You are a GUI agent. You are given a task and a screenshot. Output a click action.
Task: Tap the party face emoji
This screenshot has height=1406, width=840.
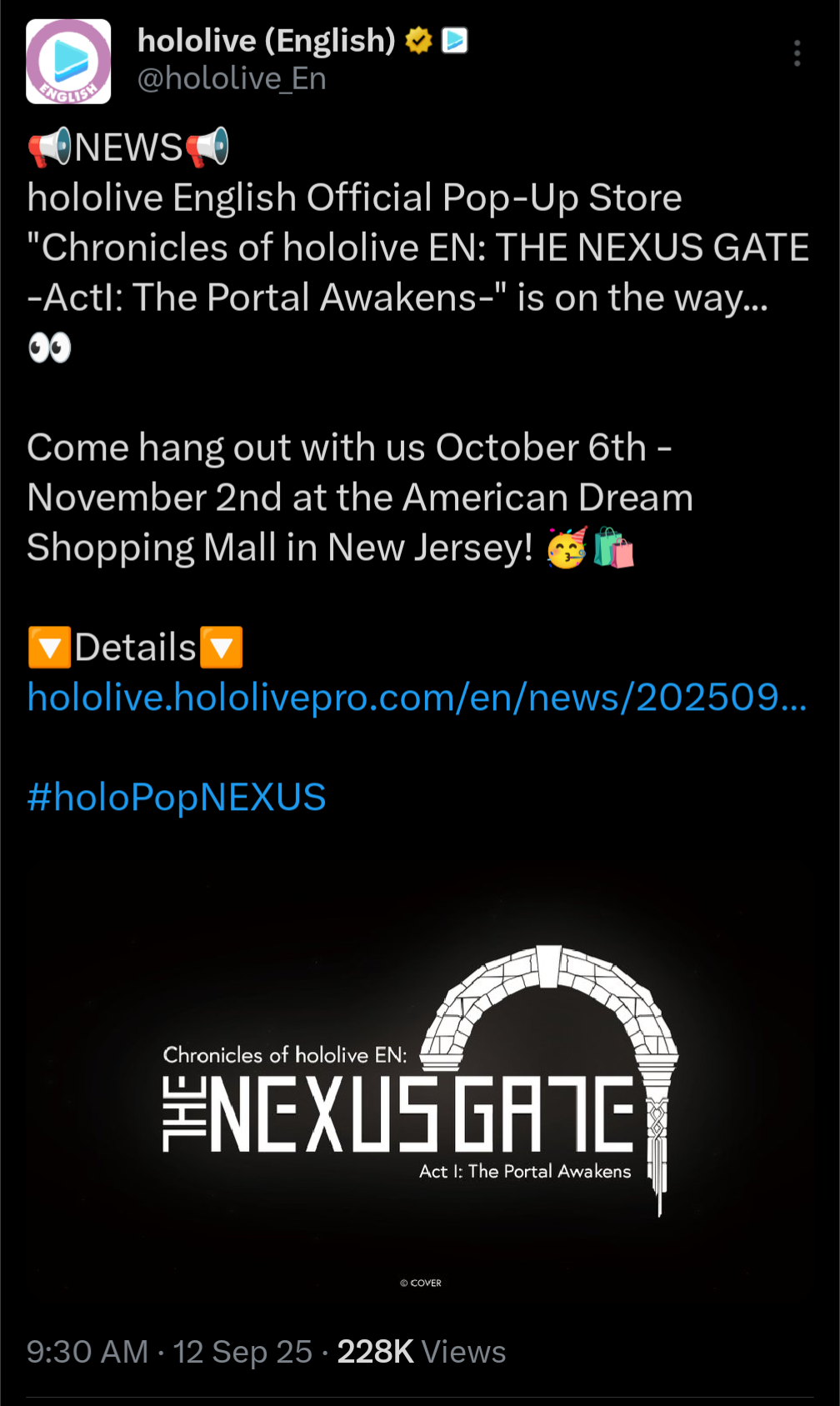pos(567,548)
